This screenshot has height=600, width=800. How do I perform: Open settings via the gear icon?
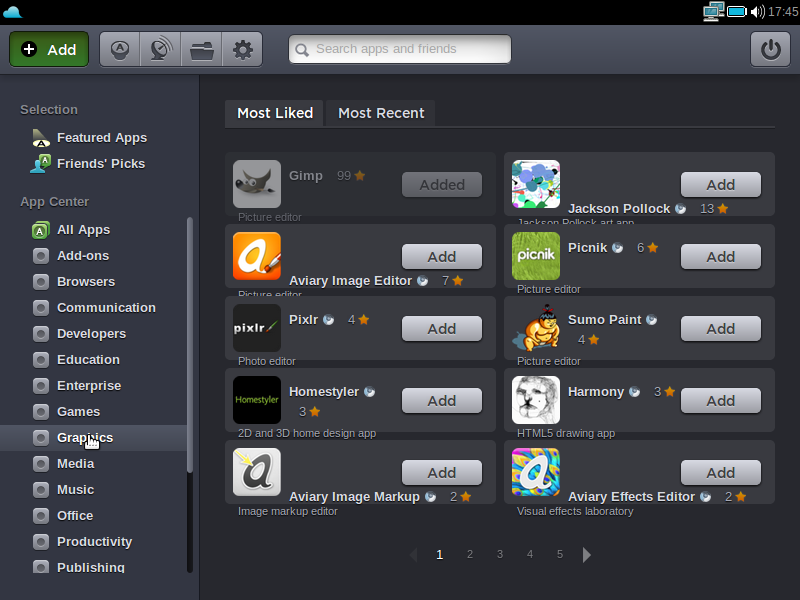tap(242, 49)
